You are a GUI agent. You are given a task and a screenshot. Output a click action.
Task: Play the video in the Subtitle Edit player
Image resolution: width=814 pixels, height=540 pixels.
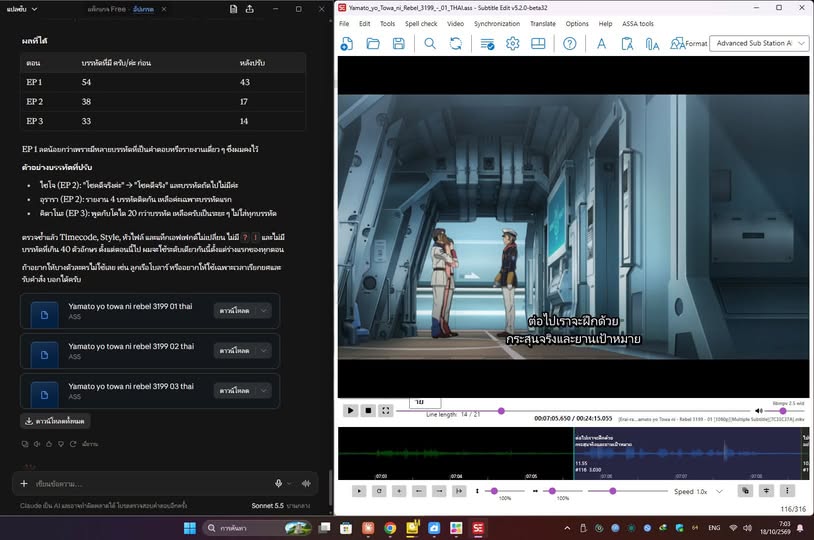[350, 411]
